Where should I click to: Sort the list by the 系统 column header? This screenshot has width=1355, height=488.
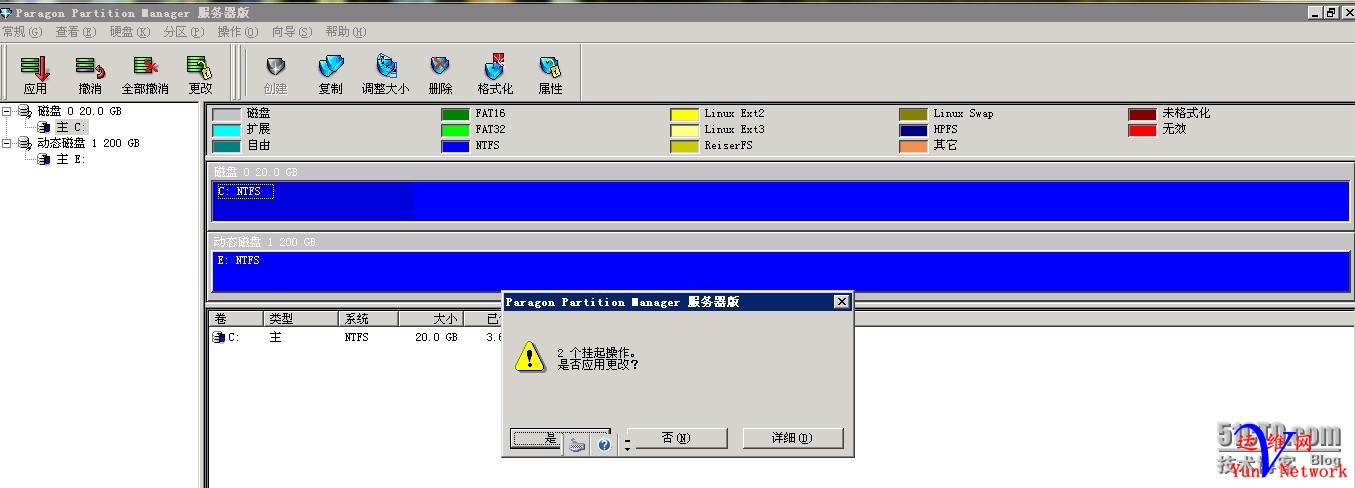click(x=368, y=319)
